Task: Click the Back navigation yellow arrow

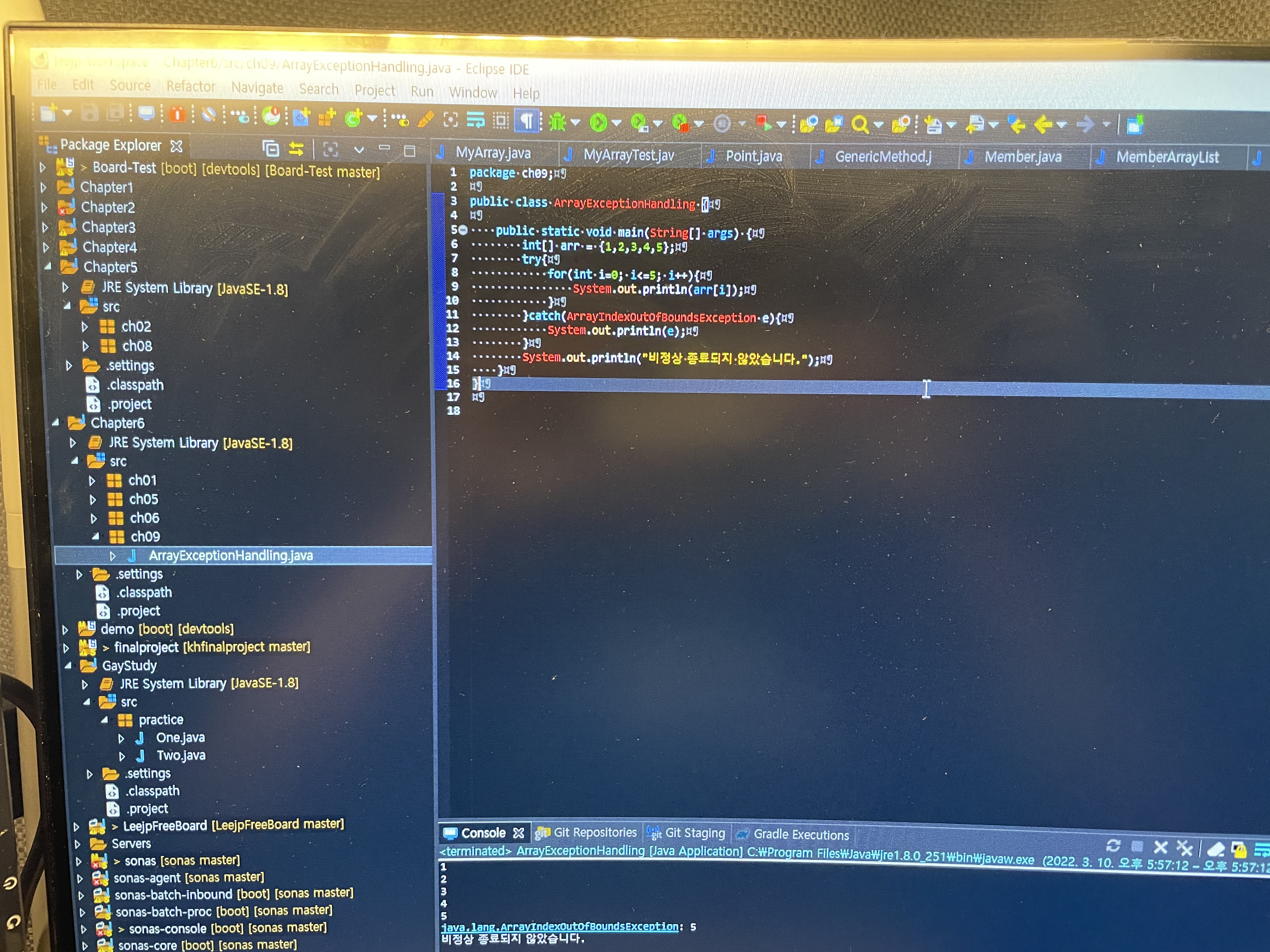Action: (1042, 125)
